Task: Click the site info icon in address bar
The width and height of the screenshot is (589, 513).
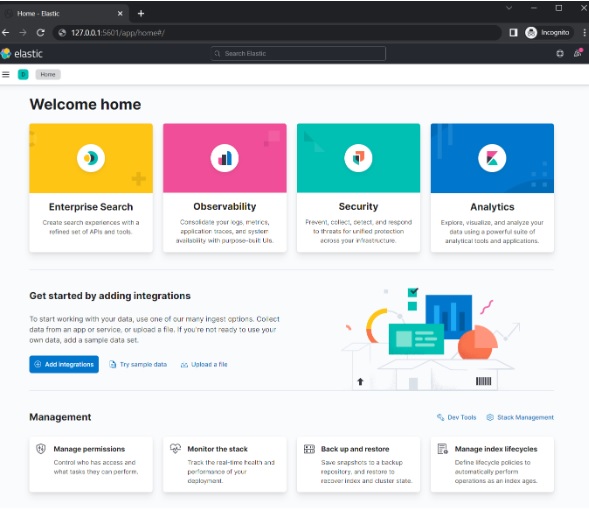Action: tap(62, 33)
